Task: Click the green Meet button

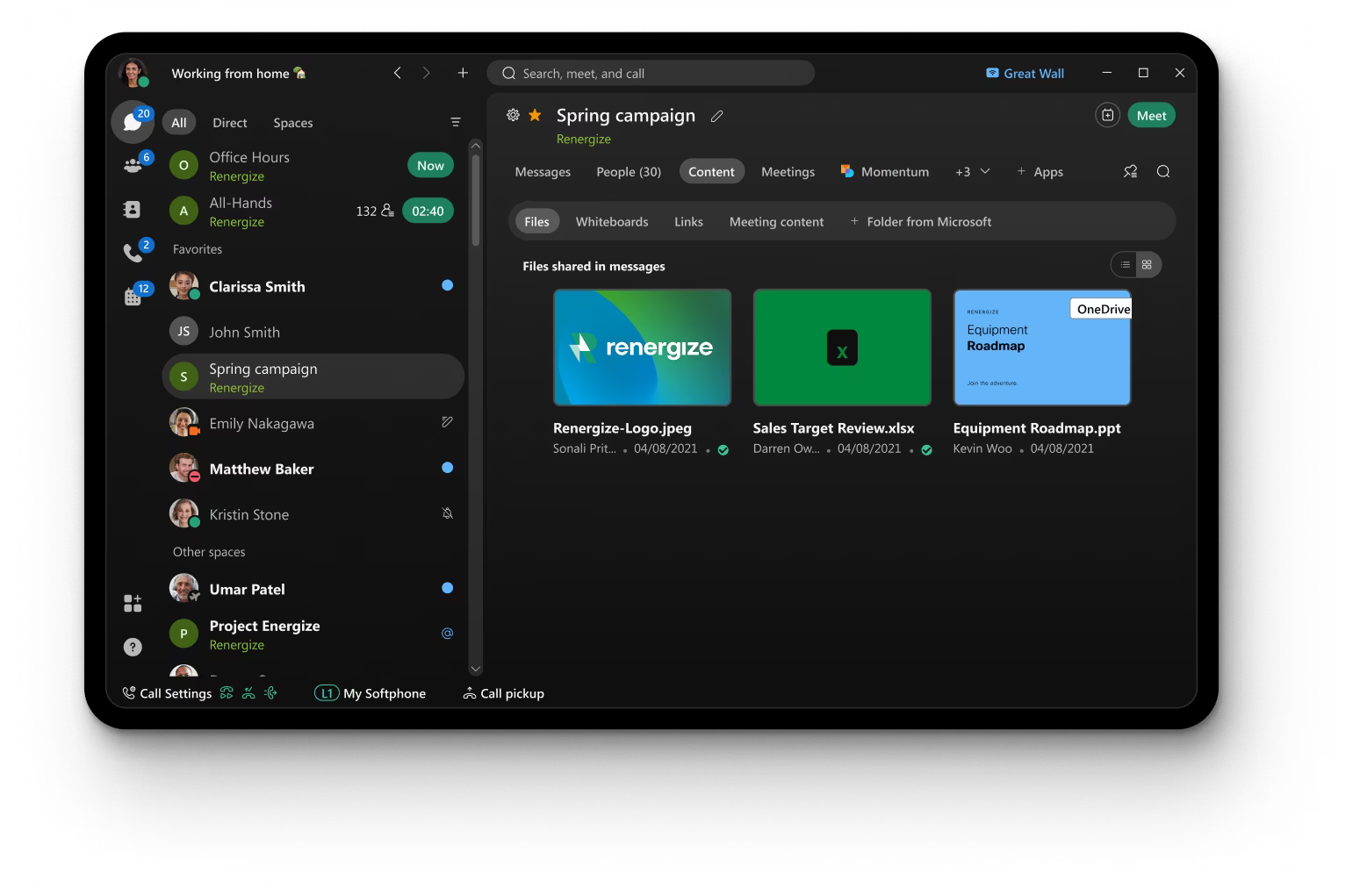Action: pos(1151,115)
